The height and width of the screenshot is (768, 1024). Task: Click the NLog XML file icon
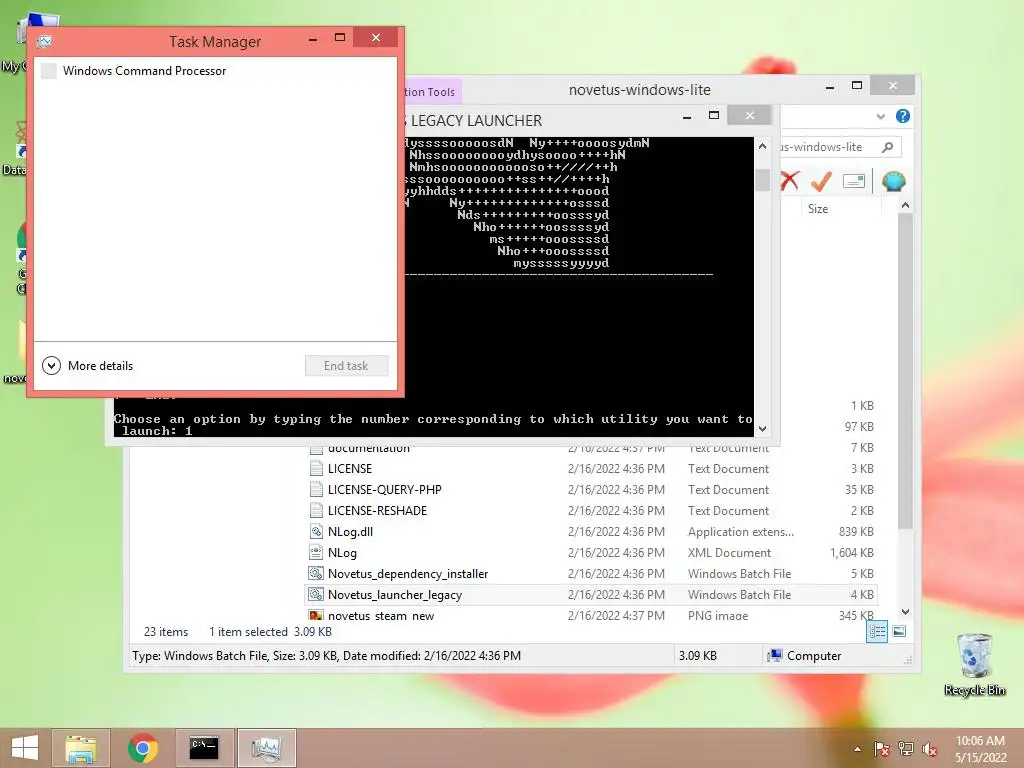(316, 552)
